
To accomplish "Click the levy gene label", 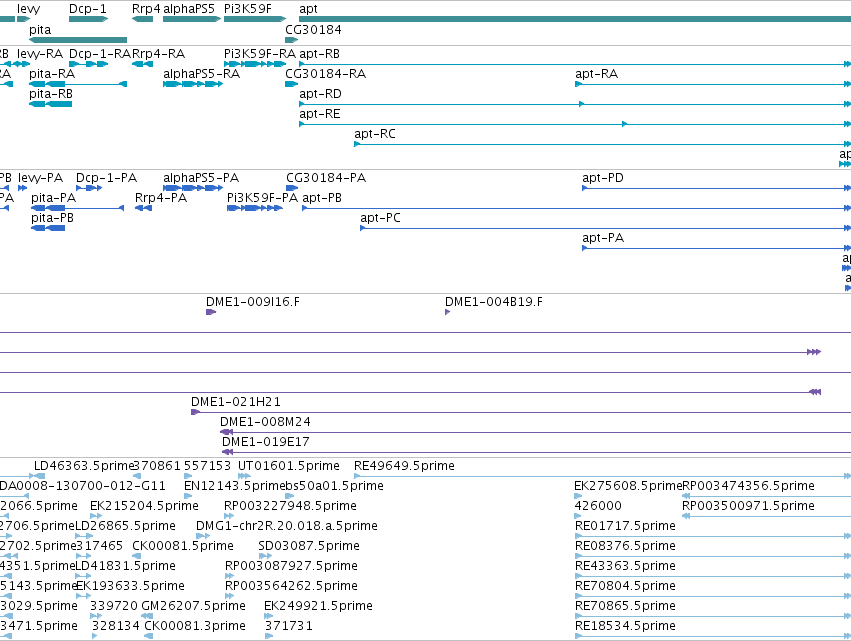I will pyautogui.click(x=29, y=9).
